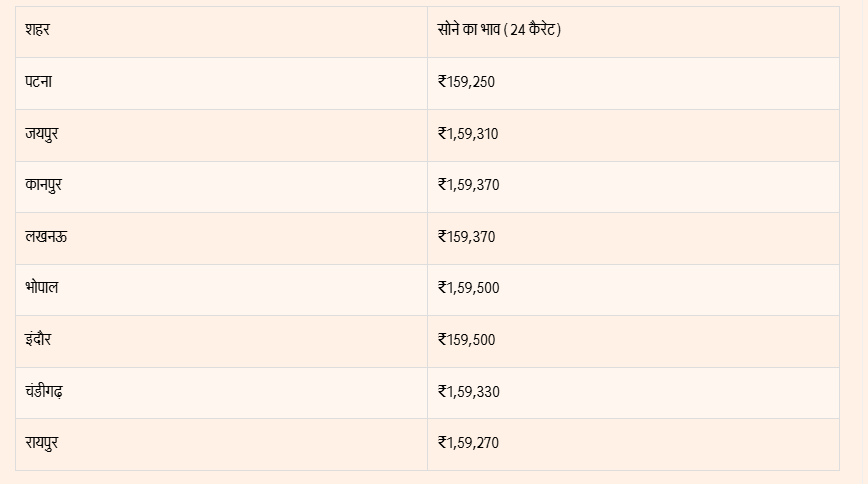
Task: Select the कानपुर city cell
Action: pos(45,185)
